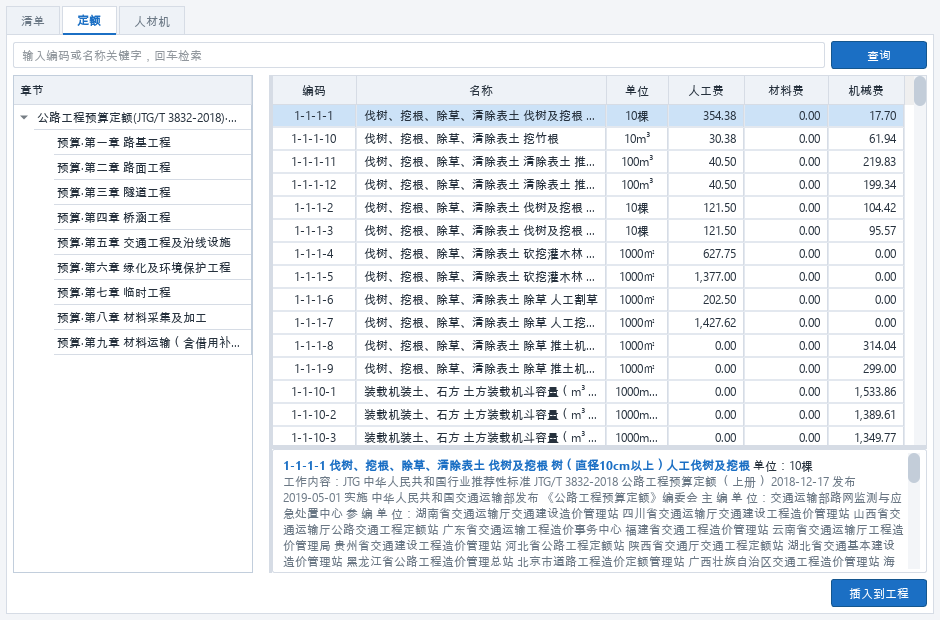Click the 单位 column header
This screenshot has width=940, height=620.
(637, 91)
